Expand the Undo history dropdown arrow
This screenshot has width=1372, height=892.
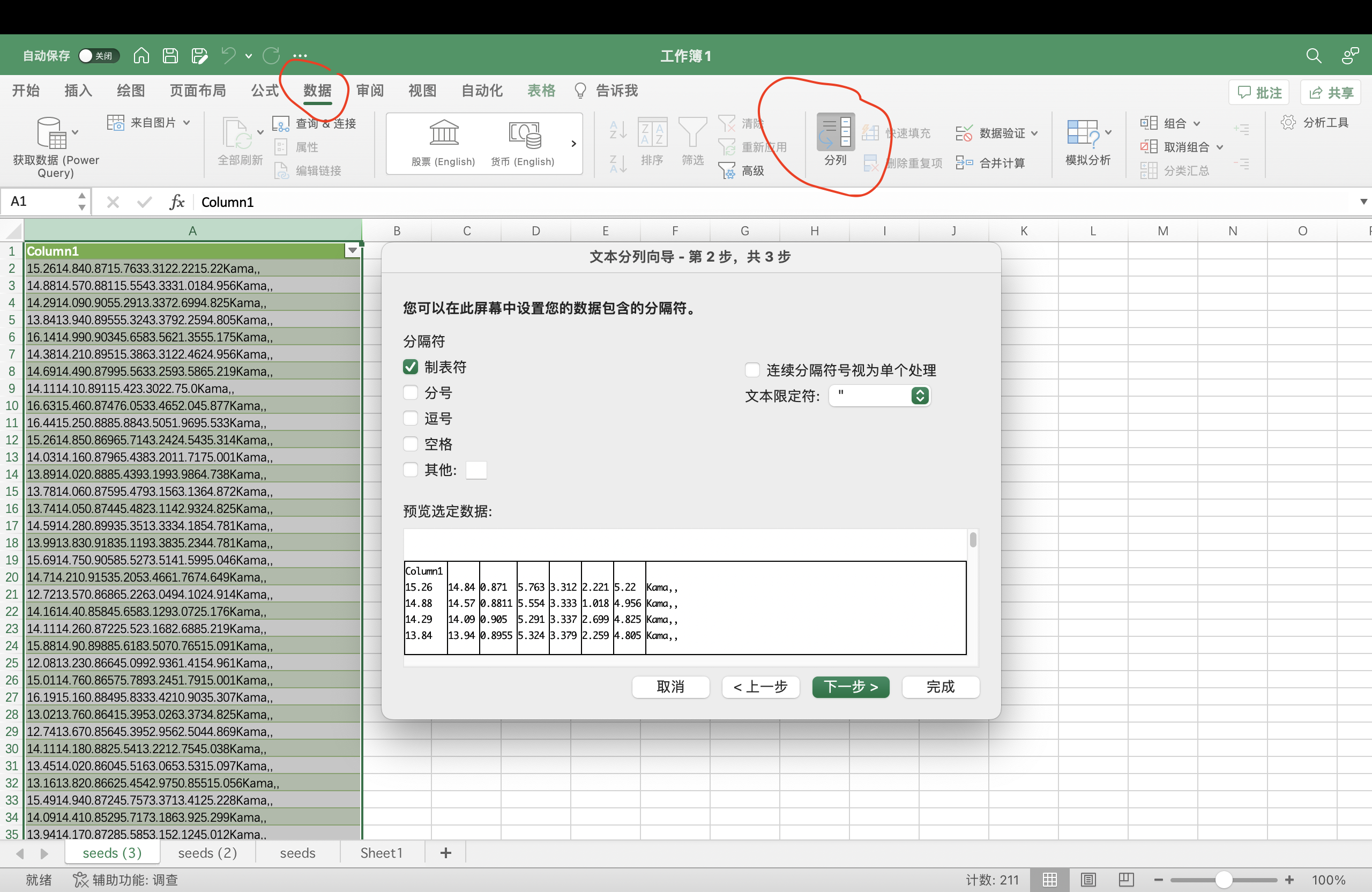[249, 56]
